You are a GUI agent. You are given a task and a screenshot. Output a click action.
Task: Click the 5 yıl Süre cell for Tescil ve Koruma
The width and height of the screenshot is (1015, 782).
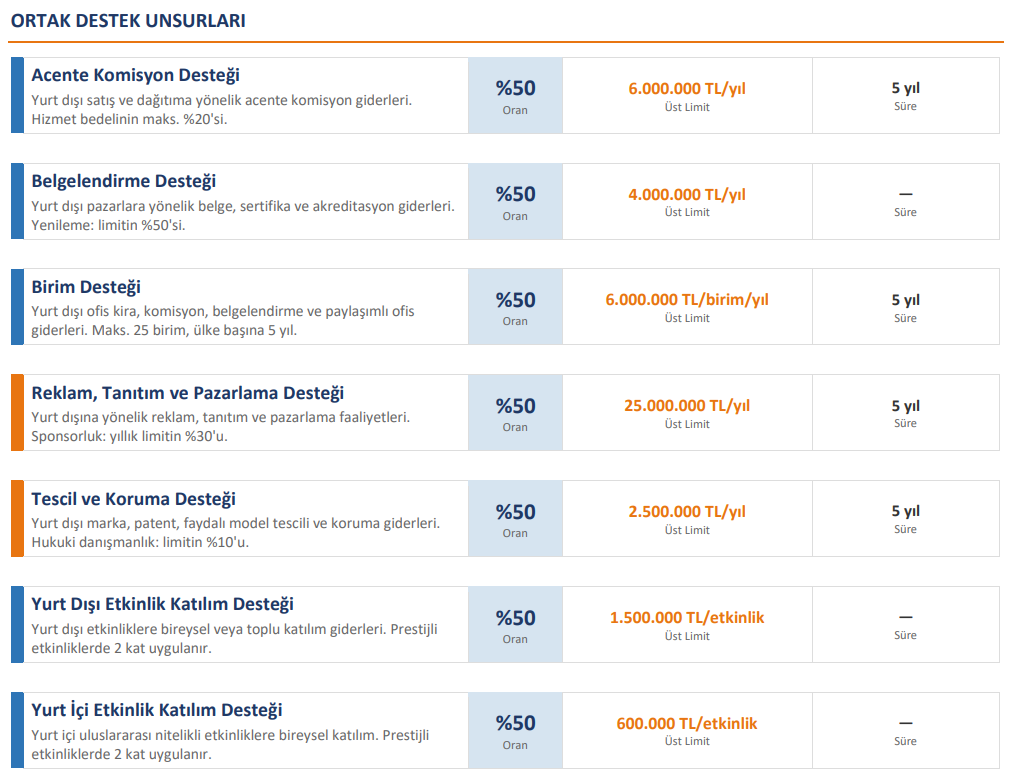click(x=905, y=518)
